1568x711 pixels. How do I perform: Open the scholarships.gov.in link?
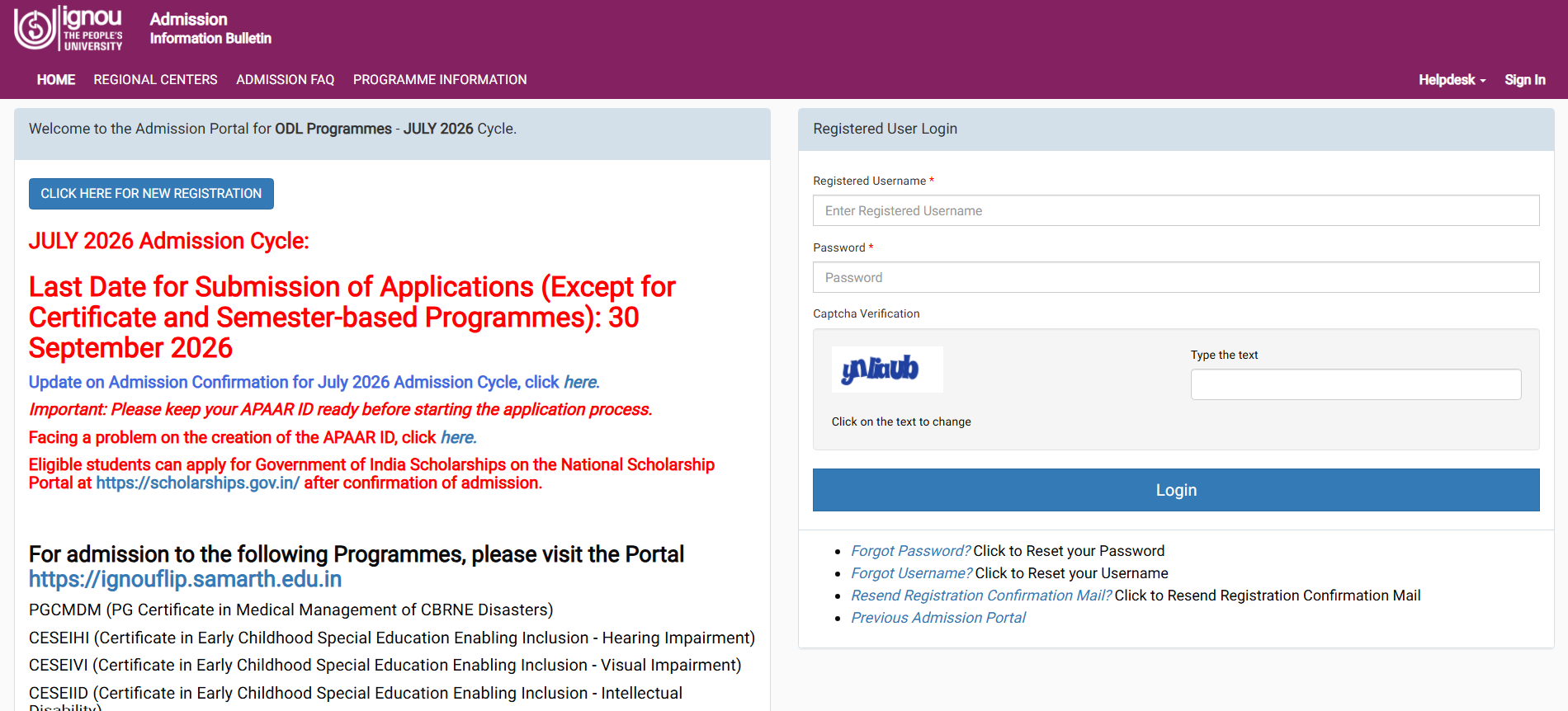click(x=197, y=483)
